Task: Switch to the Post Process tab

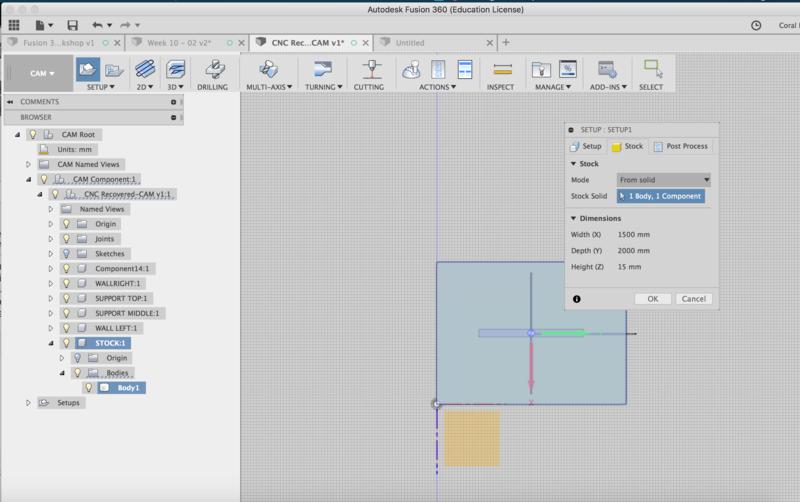Action: (x=681, y=146)
